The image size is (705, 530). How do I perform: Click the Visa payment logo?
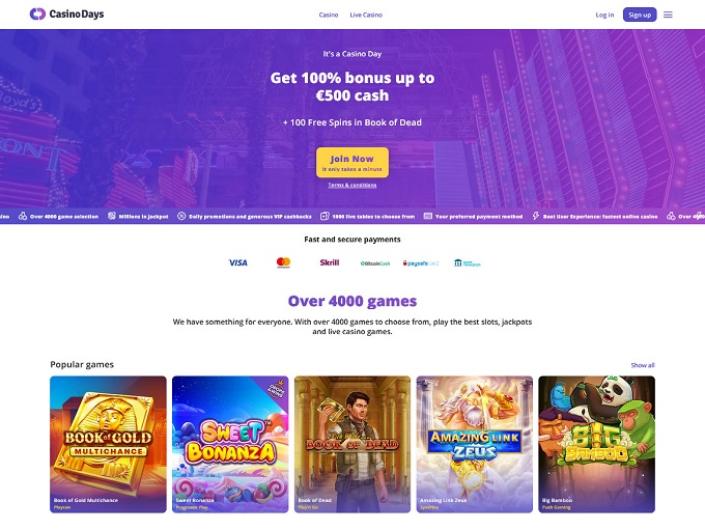coord(238,263)
